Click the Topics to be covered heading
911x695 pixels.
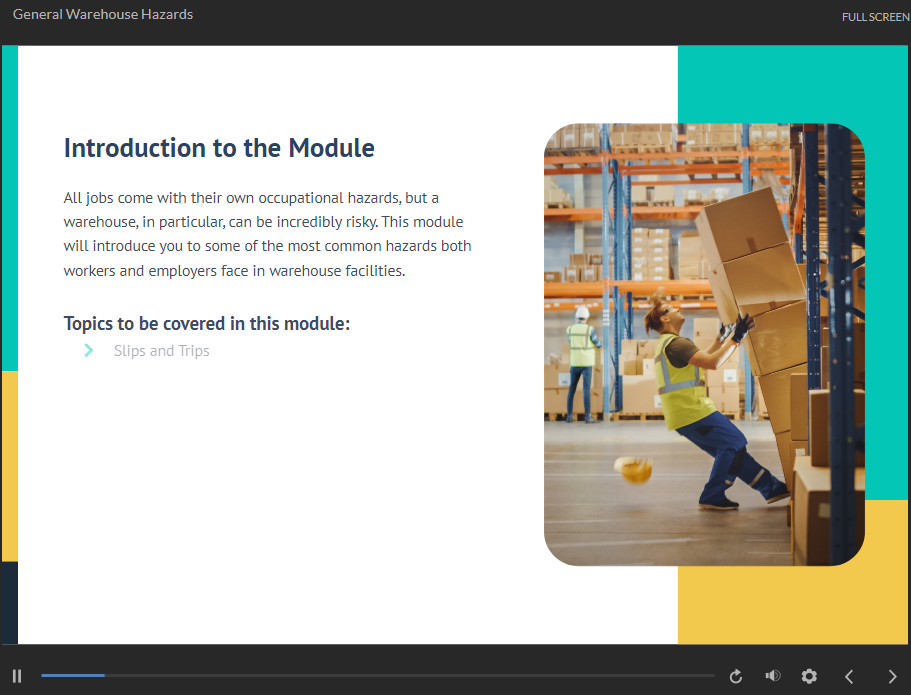click(x=206, y=323)
